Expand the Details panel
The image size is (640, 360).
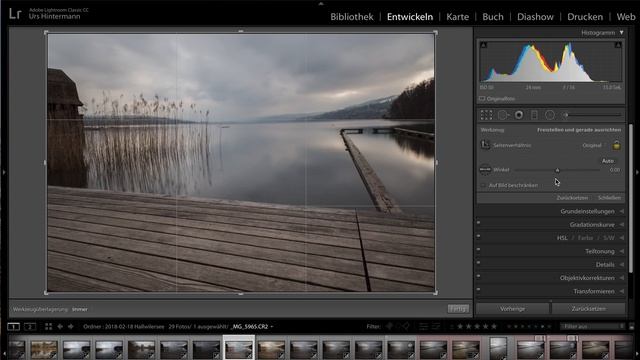622,264
